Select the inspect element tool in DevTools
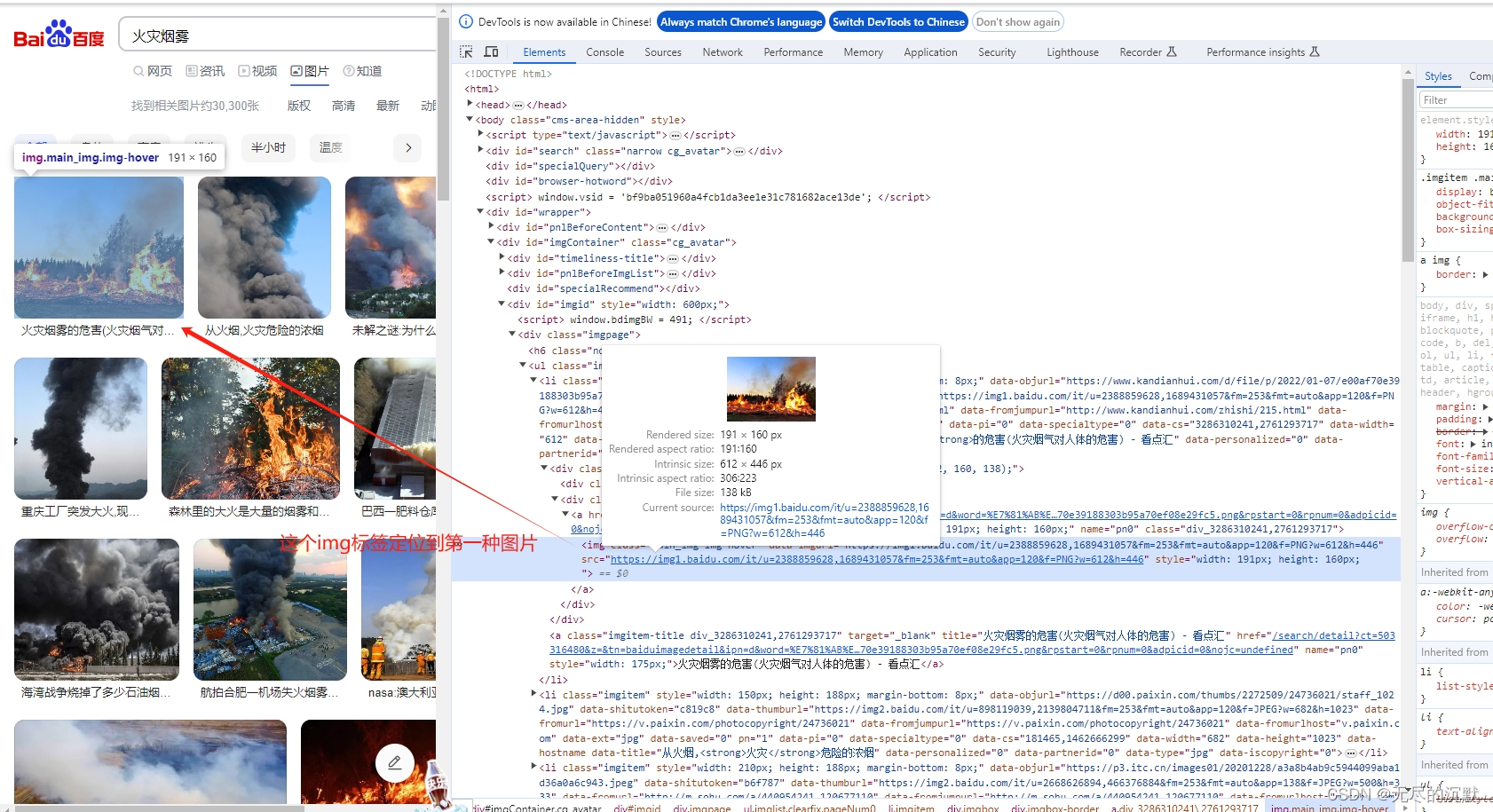The image size is (1493, 812). tap(465, 51)
